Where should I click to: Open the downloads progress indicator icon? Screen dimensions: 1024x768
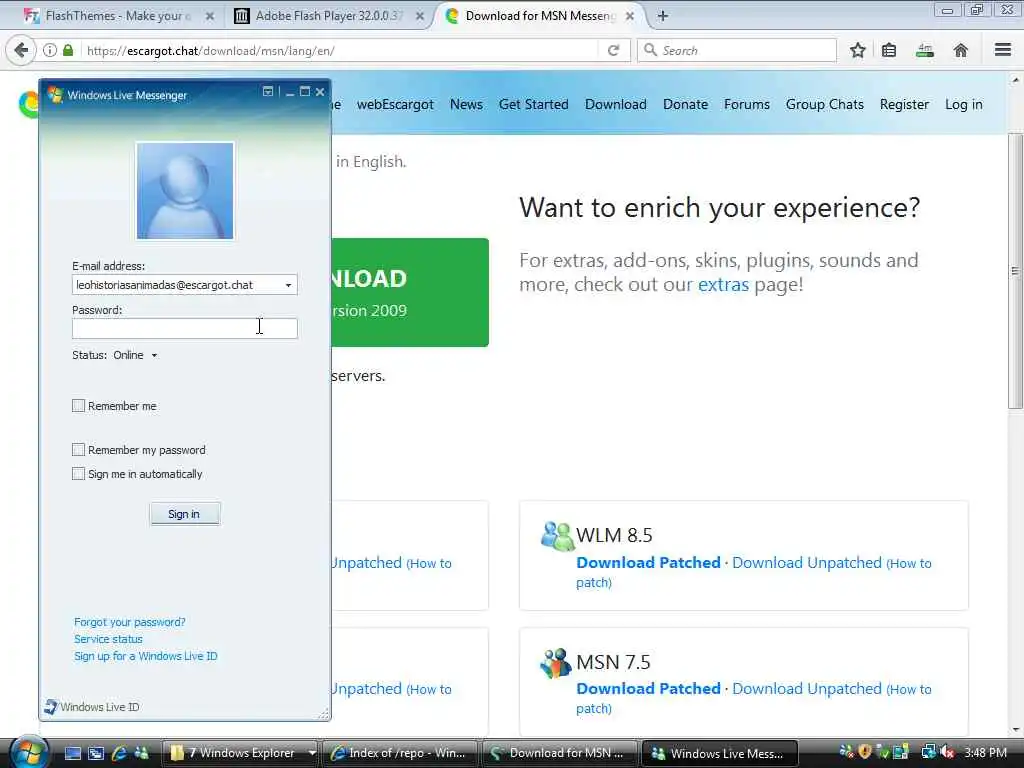click(x=925, y=50)
